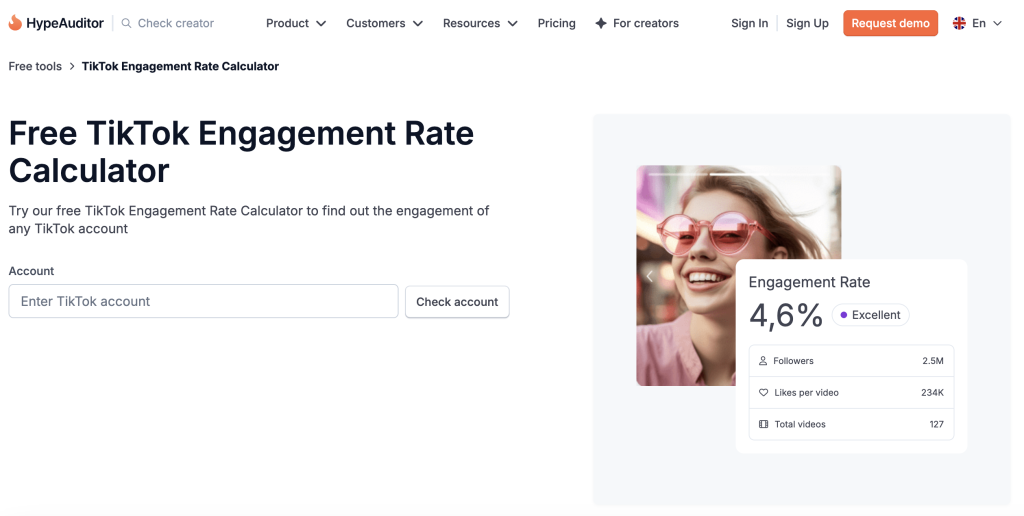Screen dimensions: 1024x516
Task: Open the For creators page
Action: coord(637,24)
